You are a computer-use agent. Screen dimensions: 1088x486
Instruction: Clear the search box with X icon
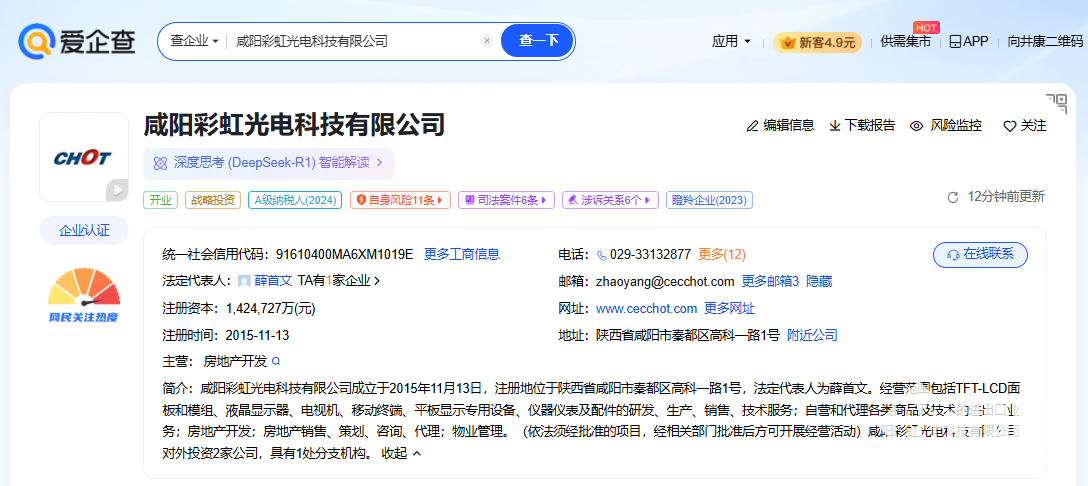click(x=487, y=41)
